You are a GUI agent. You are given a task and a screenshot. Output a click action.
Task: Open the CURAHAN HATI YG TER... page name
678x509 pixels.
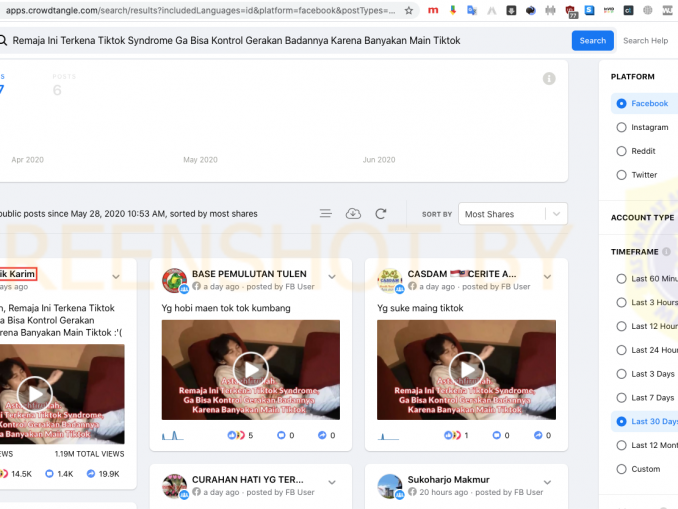tap(248, 480)
